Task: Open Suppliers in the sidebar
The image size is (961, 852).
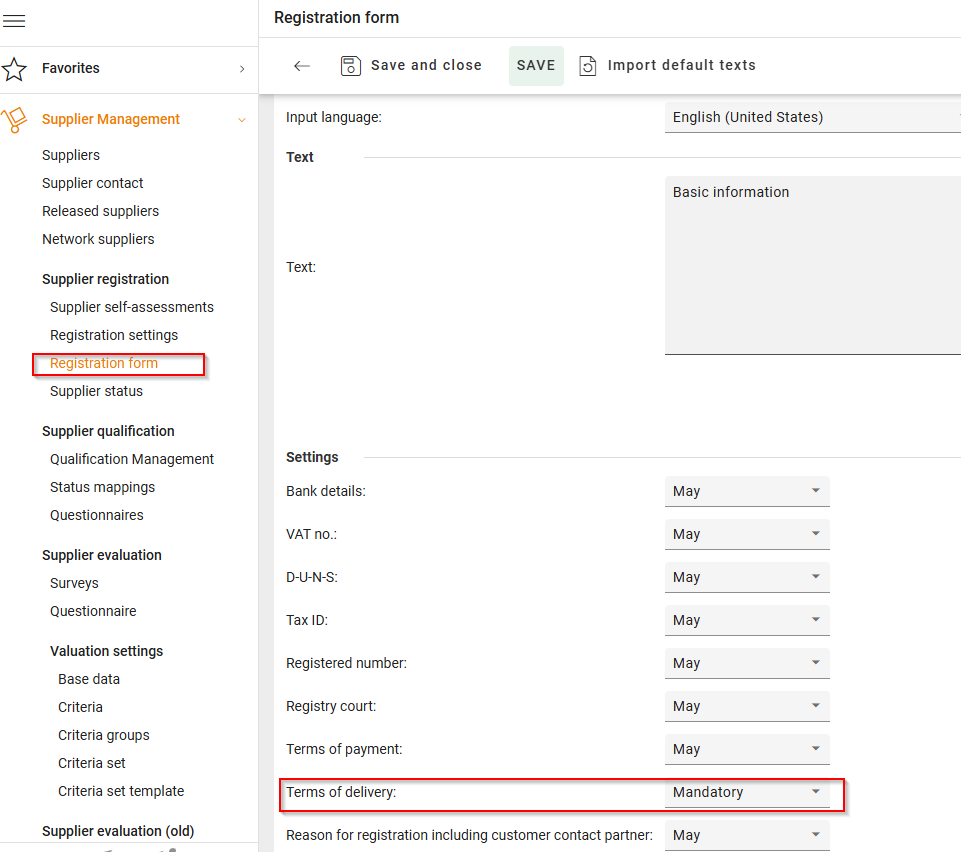Action: pyautogui.click(x=71, y=155)
